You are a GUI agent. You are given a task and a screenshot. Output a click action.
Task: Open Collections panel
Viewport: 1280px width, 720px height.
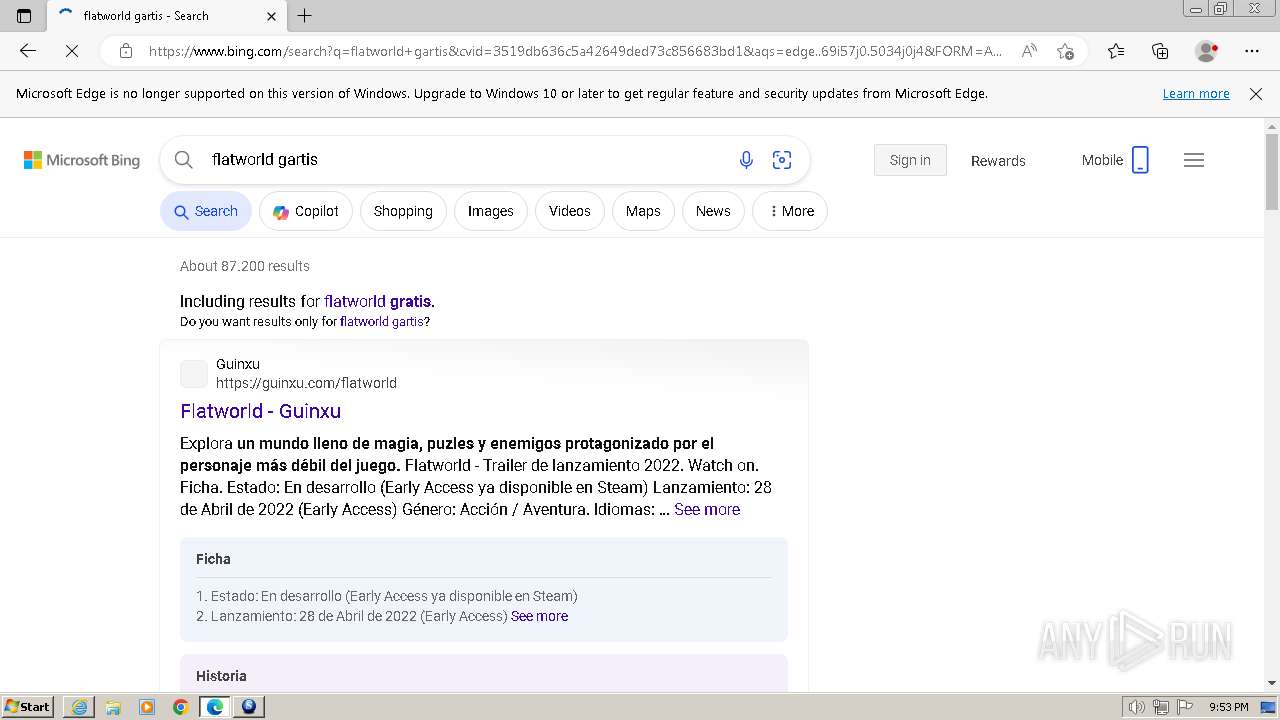[x=1160, y=51]
